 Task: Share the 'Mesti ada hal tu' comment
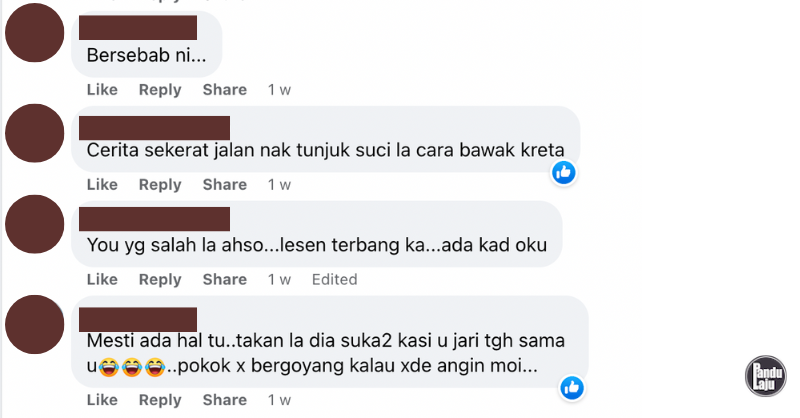point(224,400)
